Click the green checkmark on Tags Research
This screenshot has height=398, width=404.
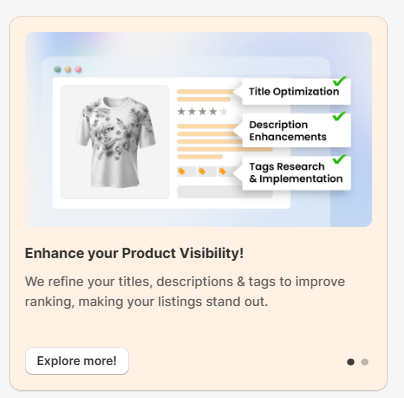[339, 159]
